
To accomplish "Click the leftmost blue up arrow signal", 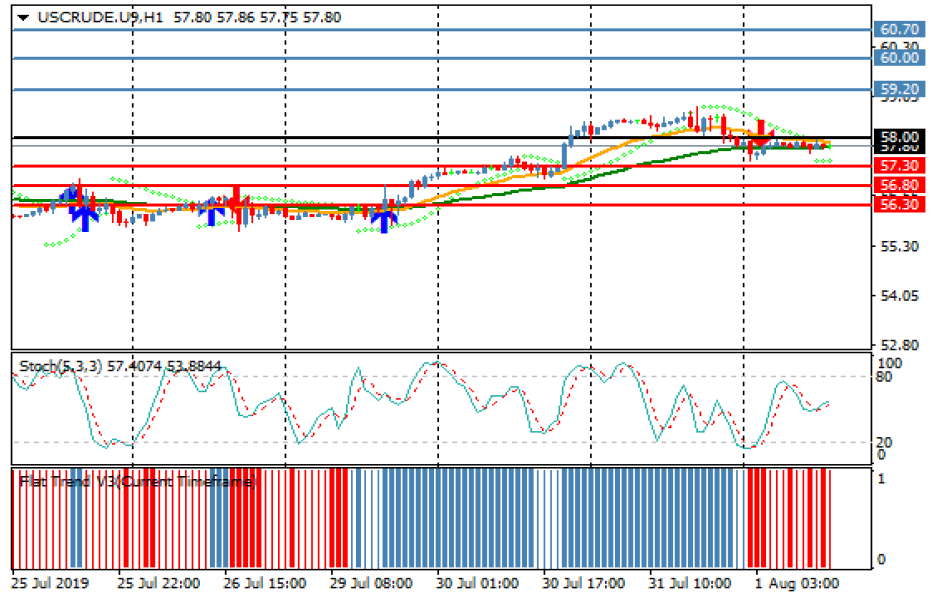I will click(84, 213).
